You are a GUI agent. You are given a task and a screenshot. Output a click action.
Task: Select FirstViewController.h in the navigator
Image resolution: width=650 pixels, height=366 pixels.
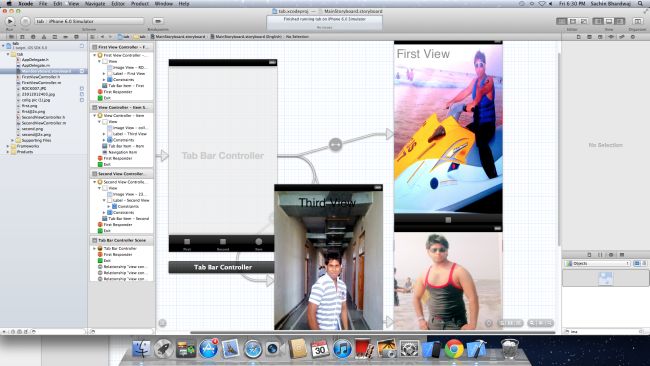tap(41, 77)
